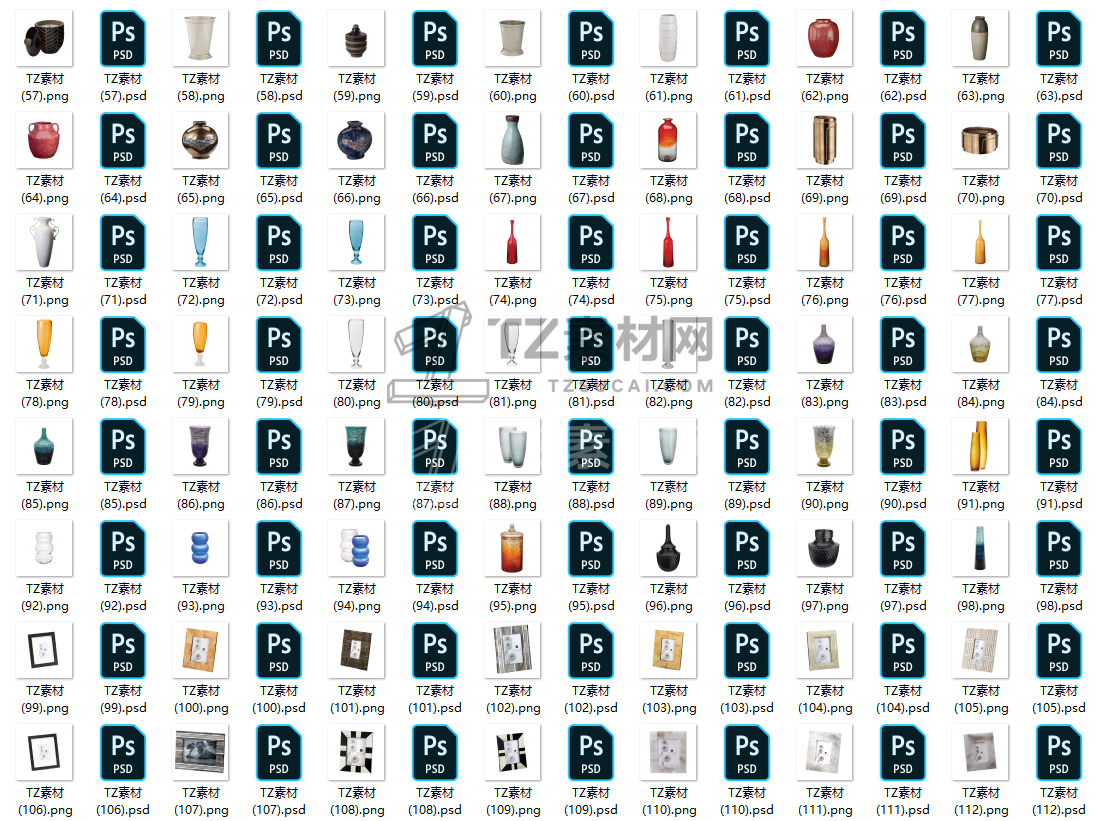
Task: Click the file name TZ素材 (90).psd
Action: 903,495
